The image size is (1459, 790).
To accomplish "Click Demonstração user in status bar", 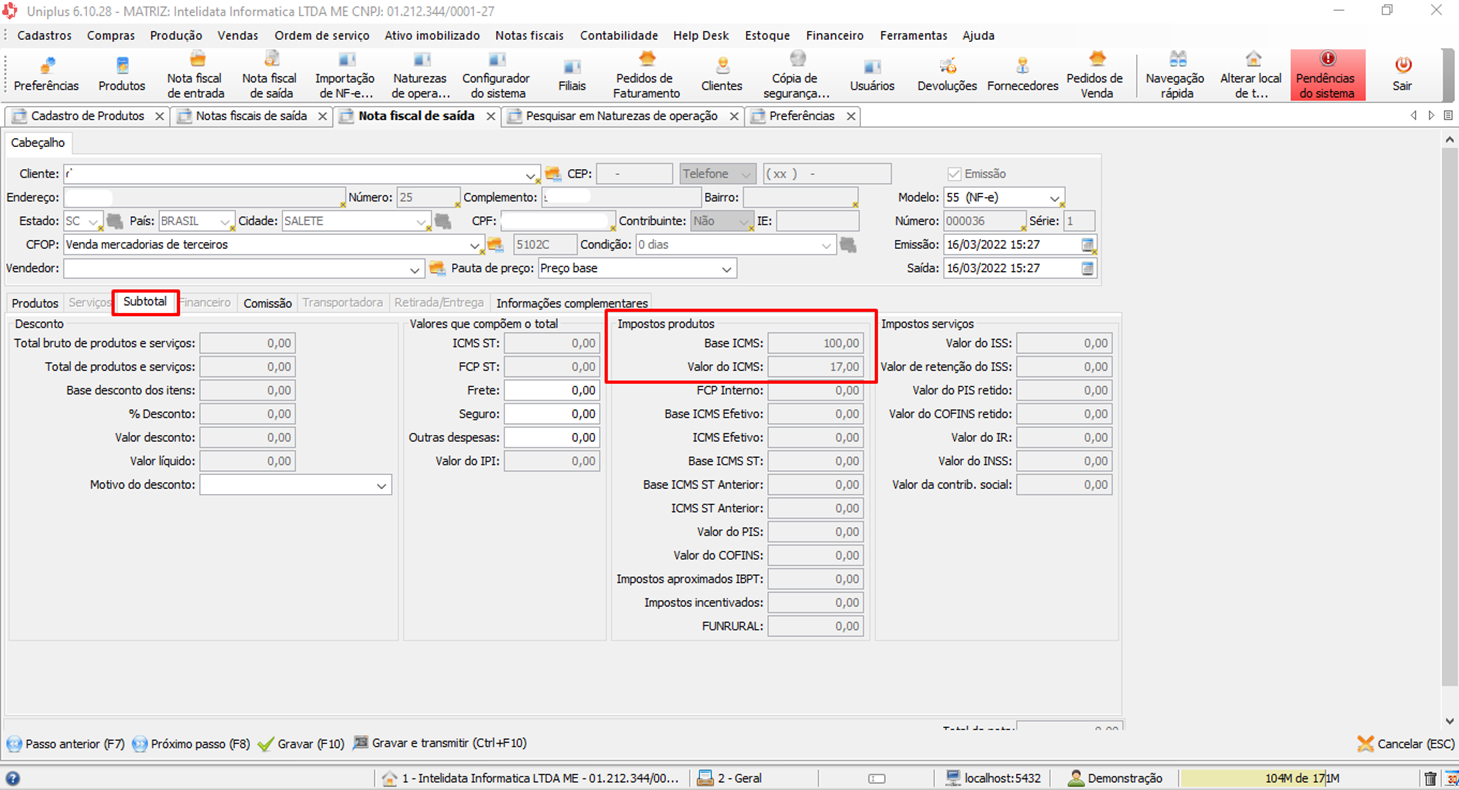I will [x=1115, y=778].
